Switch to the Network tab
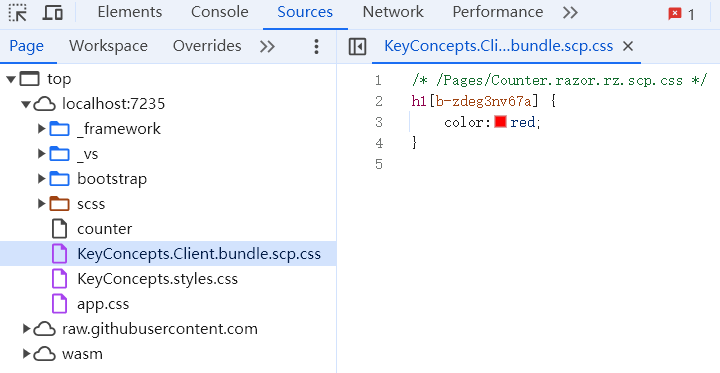The image size is (720, 373). click(393, 12)
